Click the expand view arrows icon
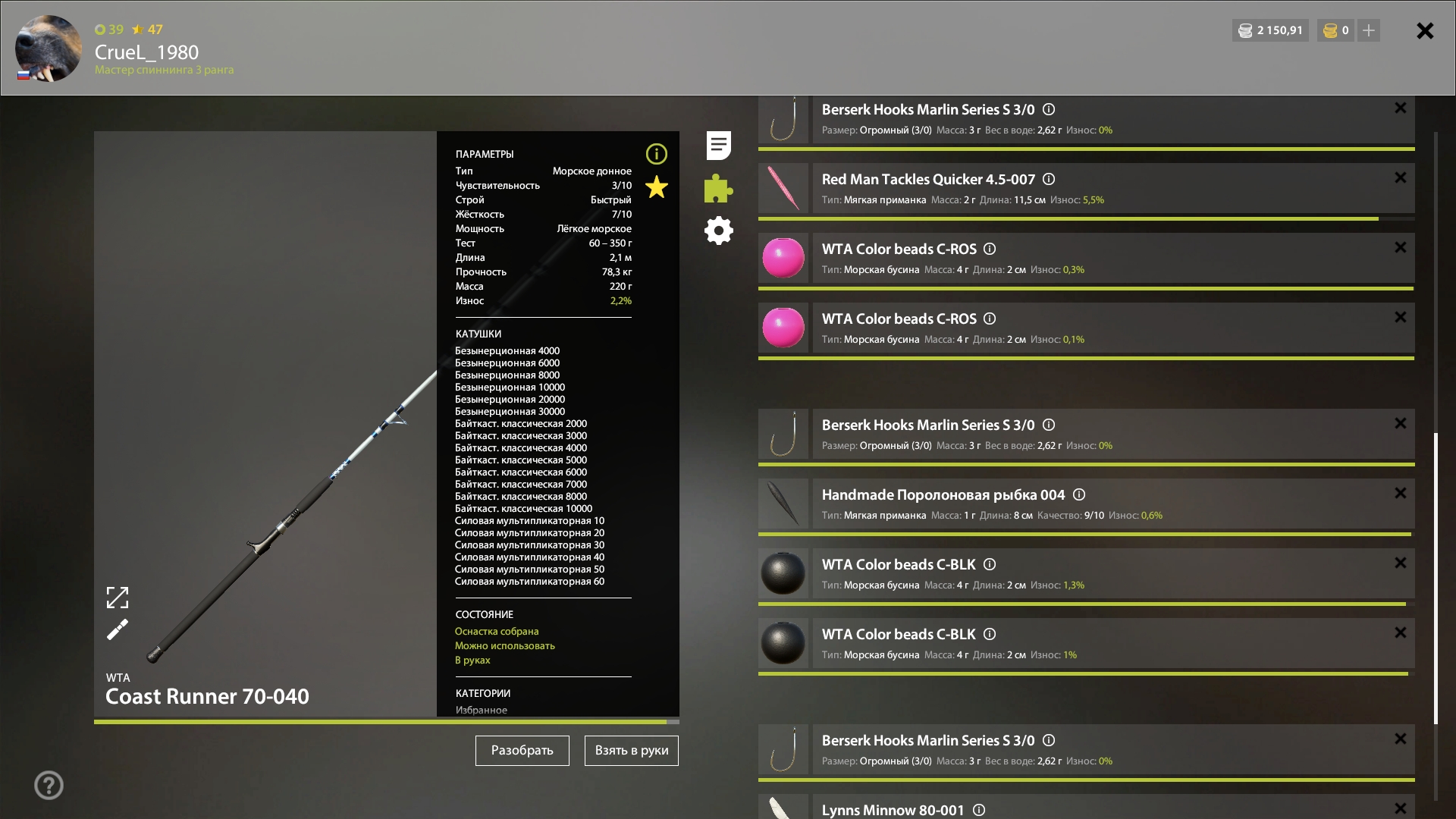 [x=118, y=598]
